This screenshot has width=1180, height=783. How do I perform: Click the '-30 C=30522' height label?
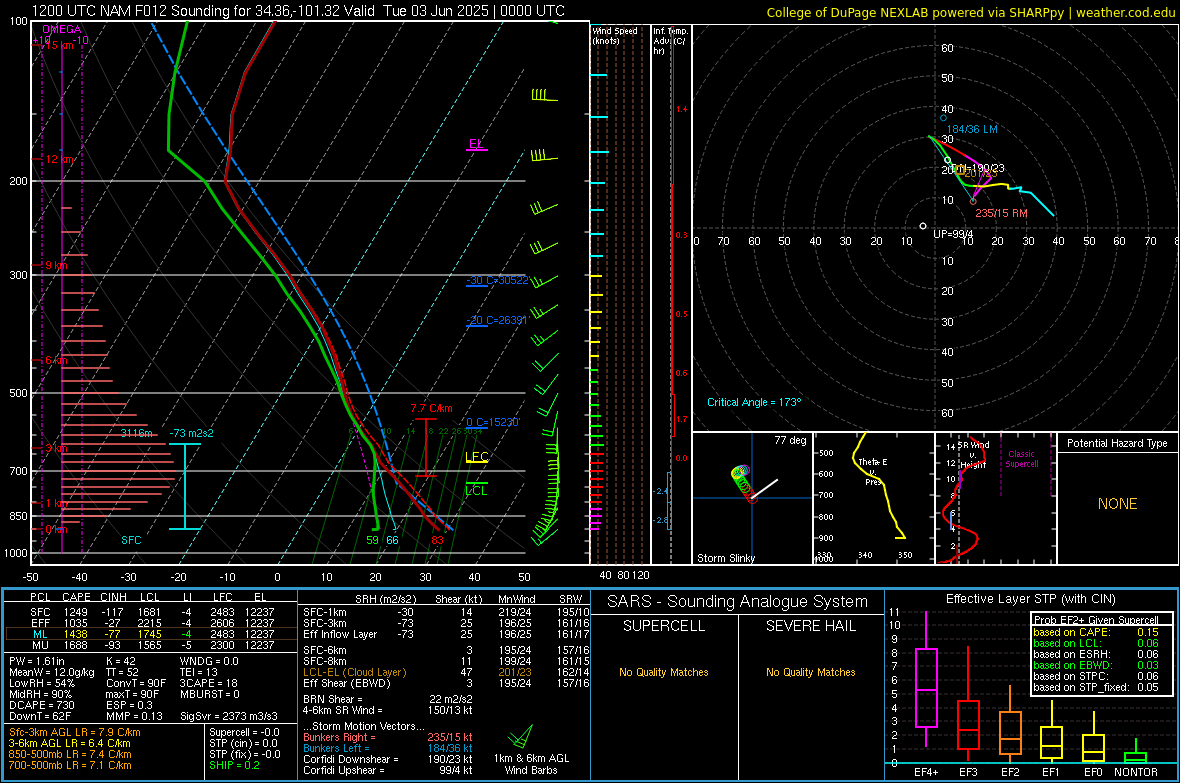click(x=497, y=280)
